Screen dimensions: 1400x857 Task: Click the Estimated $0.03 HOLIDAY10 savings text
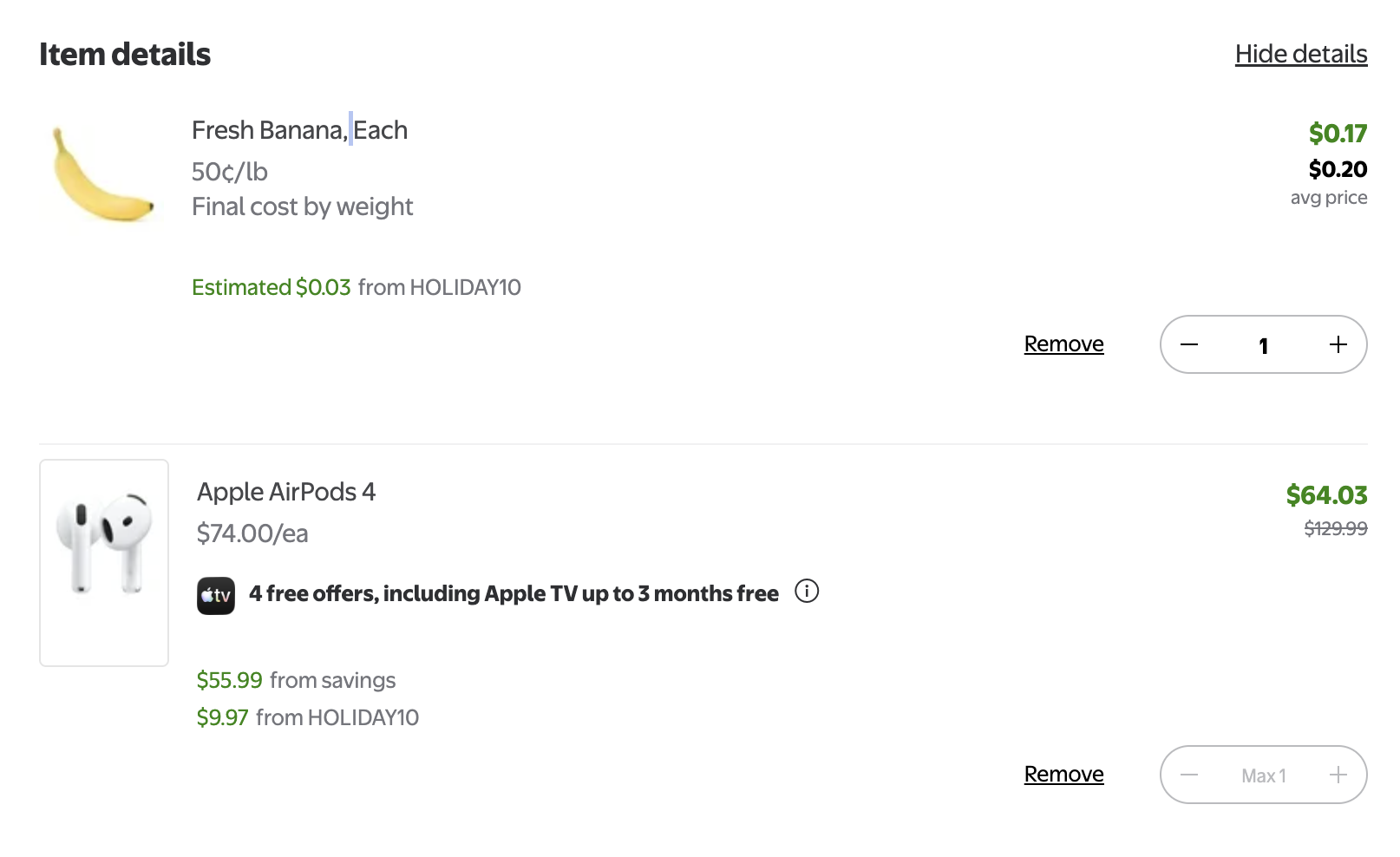pyautogui.click(x=356, y=287)
